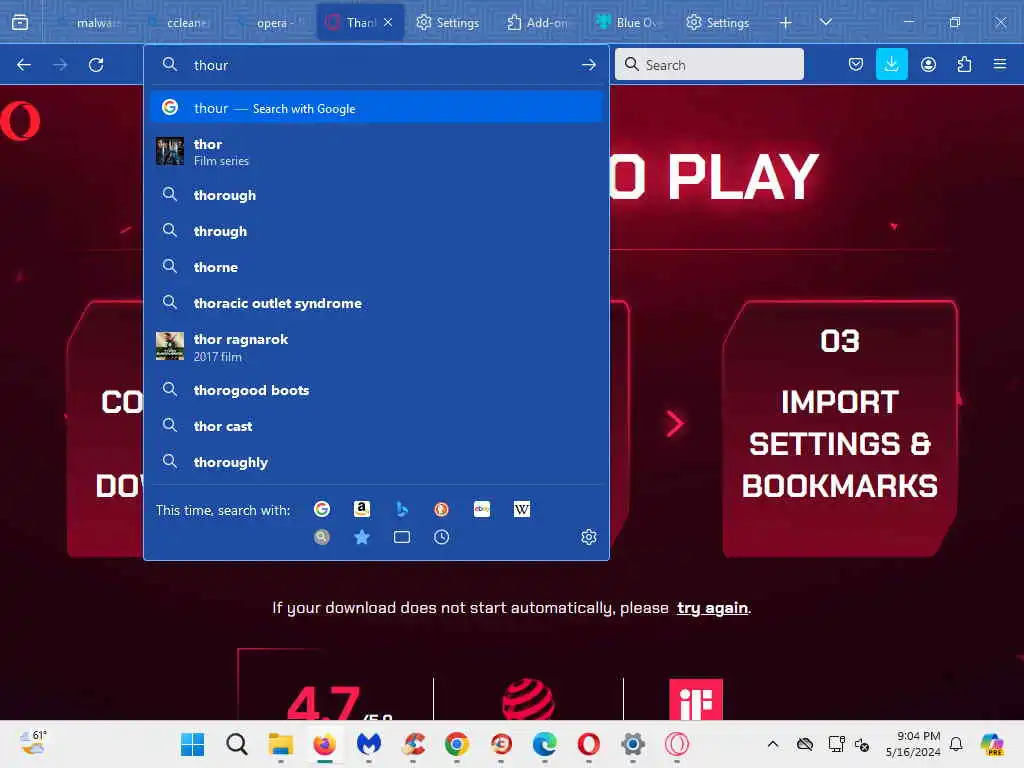
Task: Select the thorough suggestion
Action: (x=376, y=195)
